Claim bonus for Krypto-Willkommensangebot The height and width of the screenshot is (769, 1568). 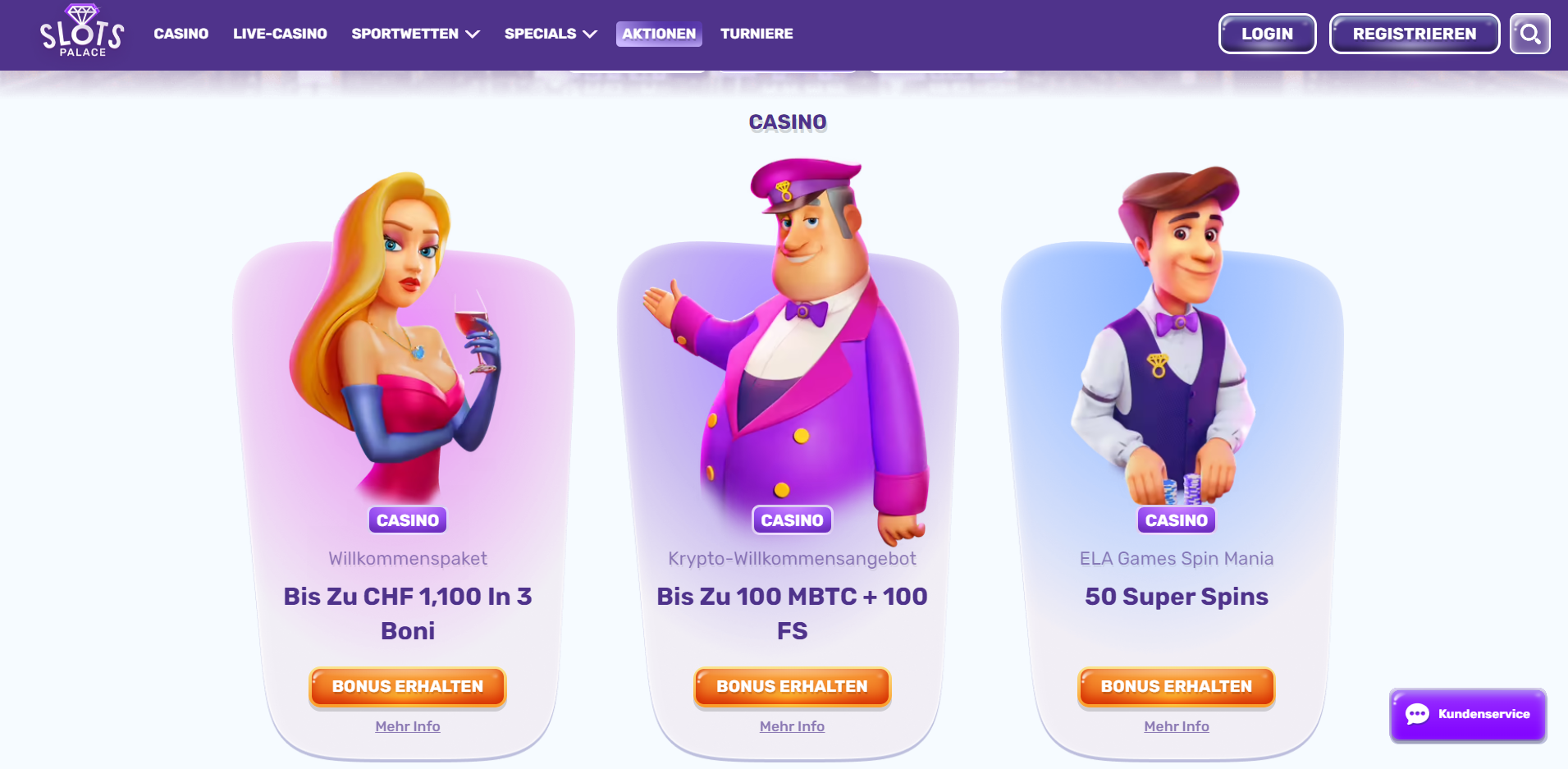pyautogui.click(x=792, y=687)
